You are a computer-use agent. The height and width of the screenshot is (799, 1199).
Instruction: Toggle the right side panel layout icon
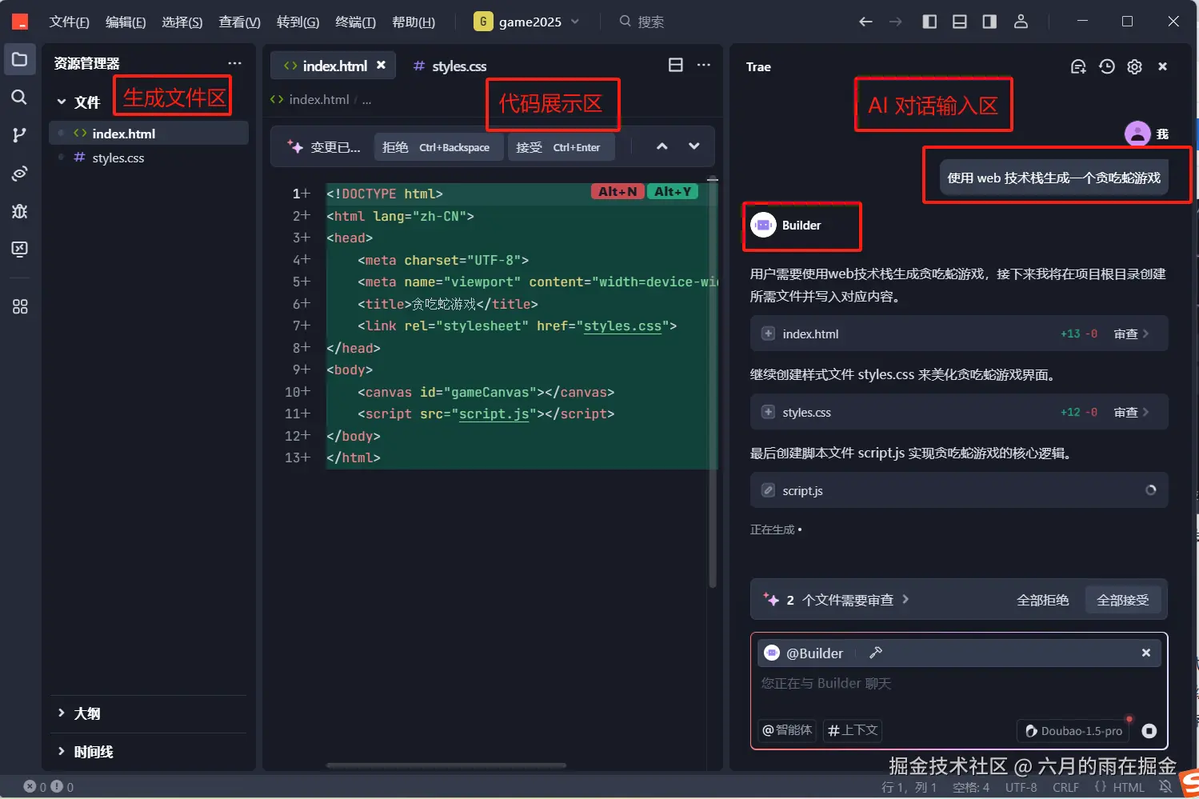(x=989, y=21)
